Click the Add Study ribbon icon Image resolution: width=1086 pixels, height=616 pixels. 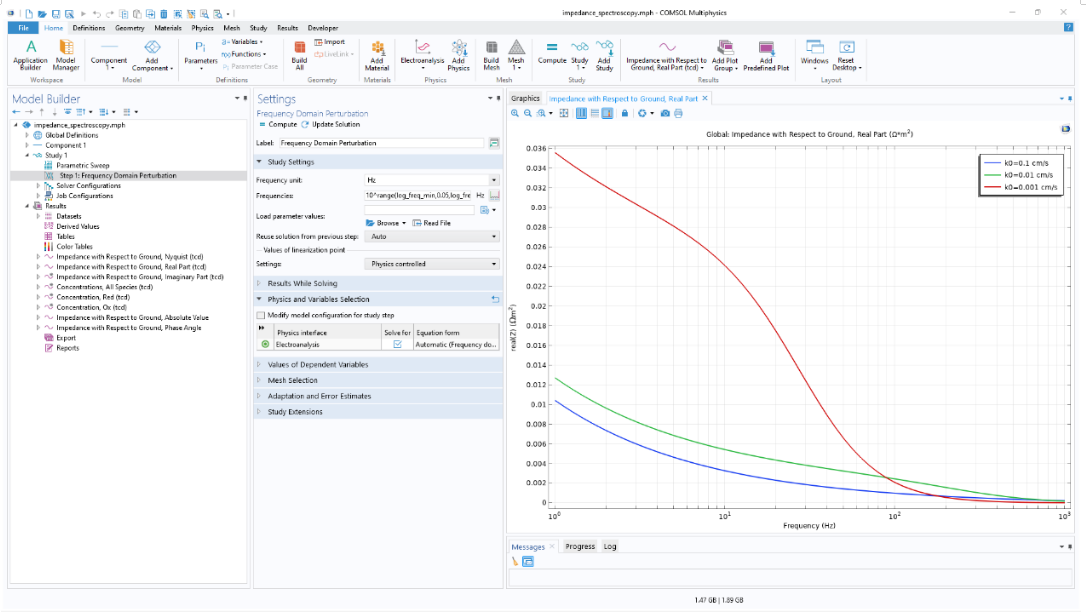[604, 55]
